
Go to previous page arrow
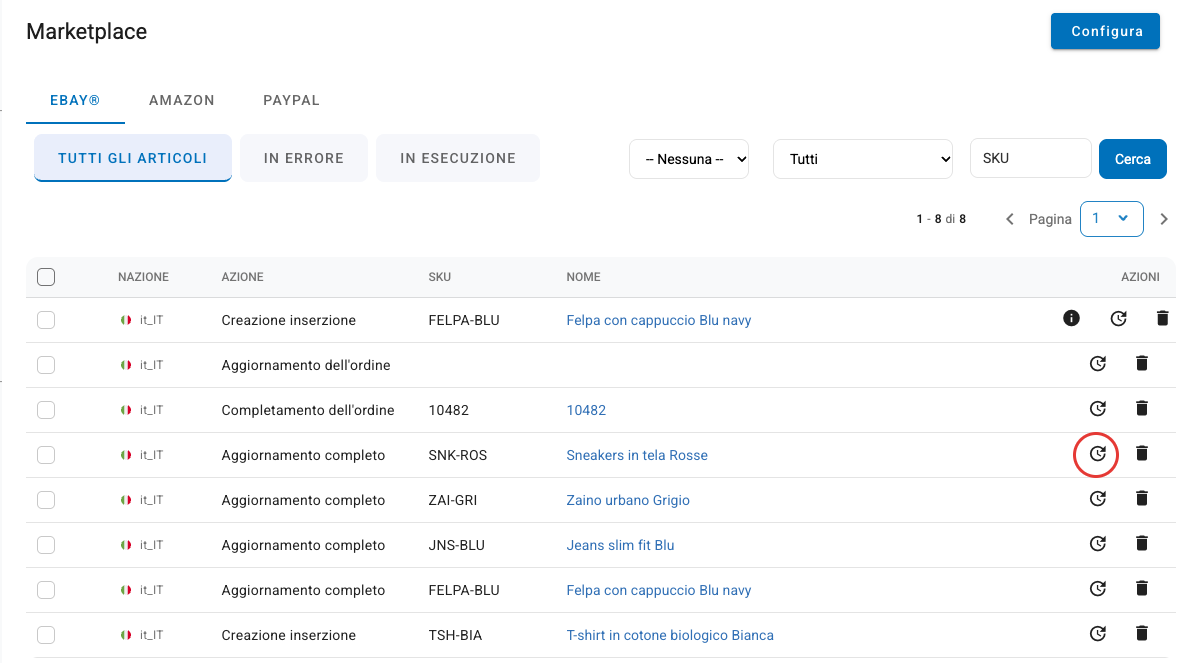(1010, 219)
